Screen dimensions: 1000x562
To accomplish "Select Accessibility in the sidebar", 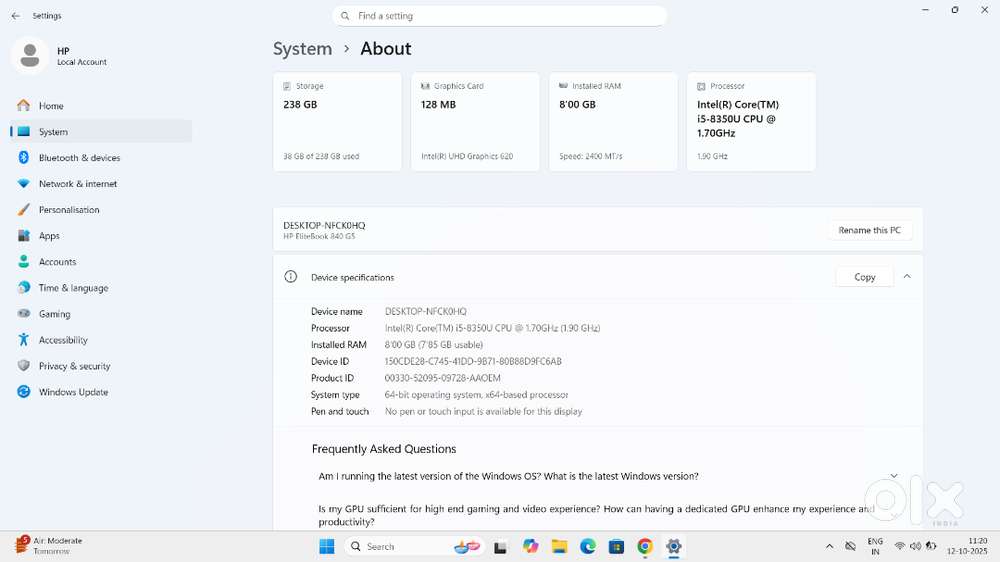I will tap(62, 340).
